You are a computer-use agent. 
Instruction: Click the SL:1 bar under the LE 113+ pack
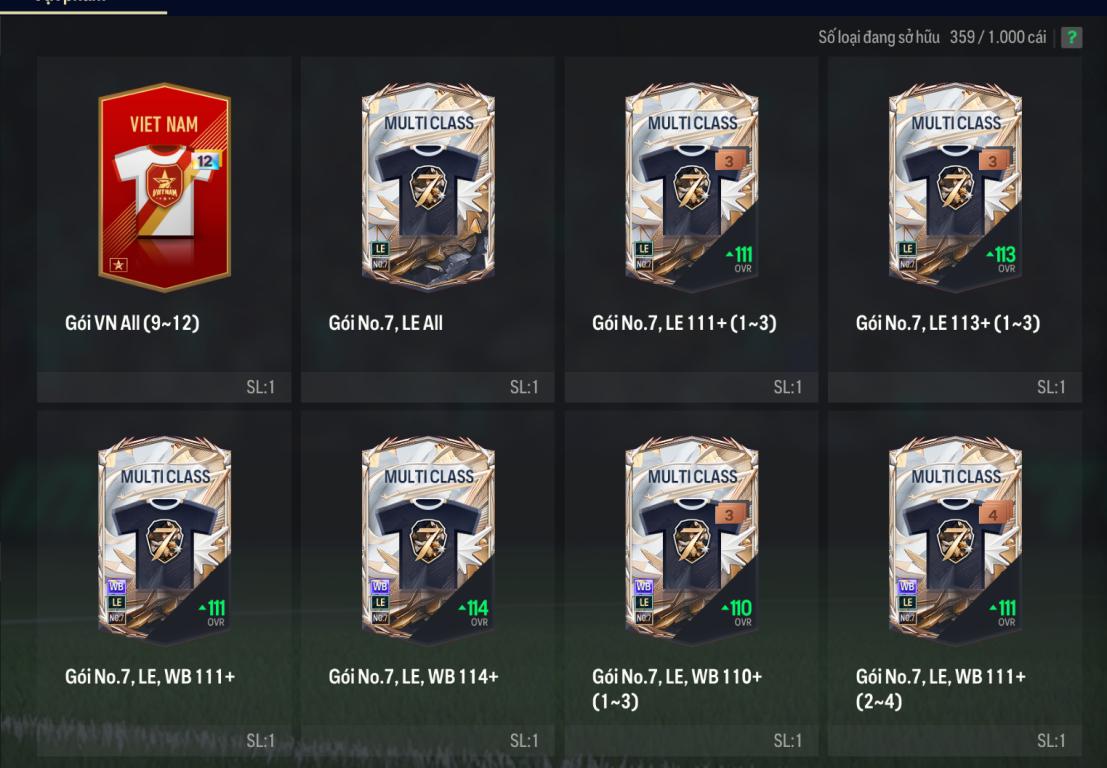955,387
